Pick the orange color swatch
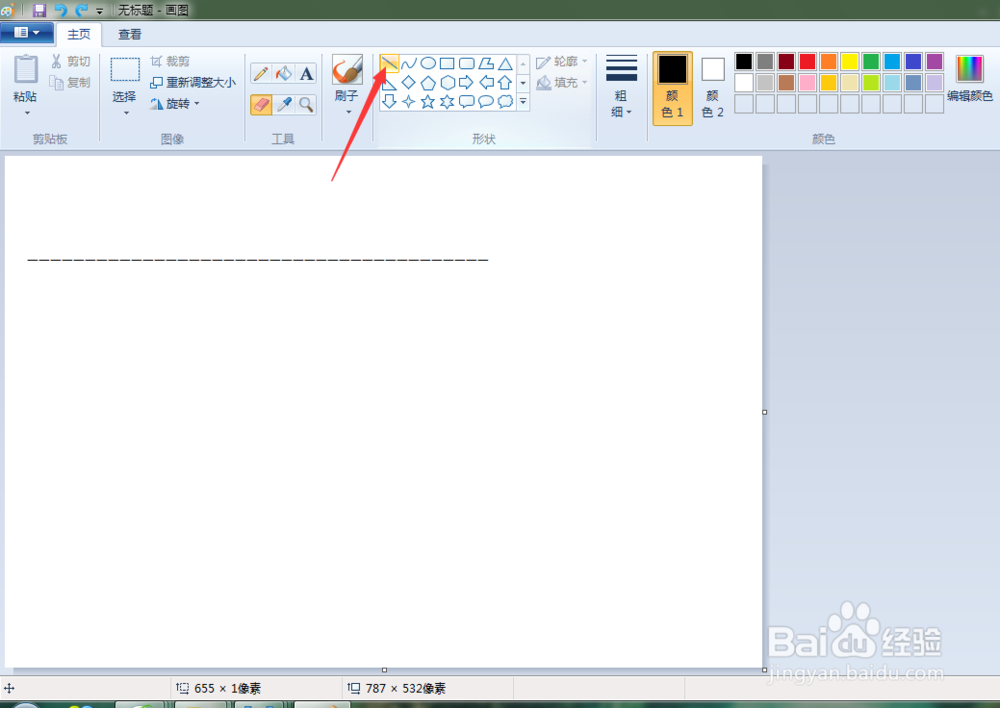Viewport: 1000px width, 708px height. [828, 61]
